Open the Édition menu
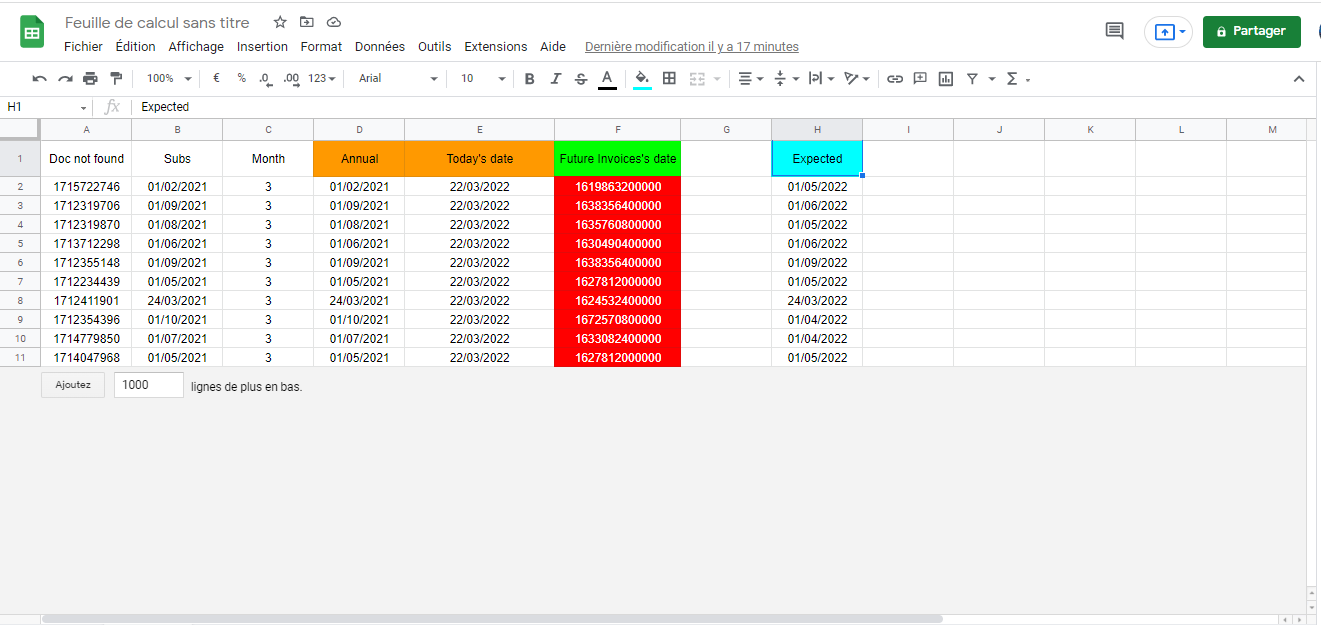The height and width of the screenshot is (625, 1321). pos(136,47)
